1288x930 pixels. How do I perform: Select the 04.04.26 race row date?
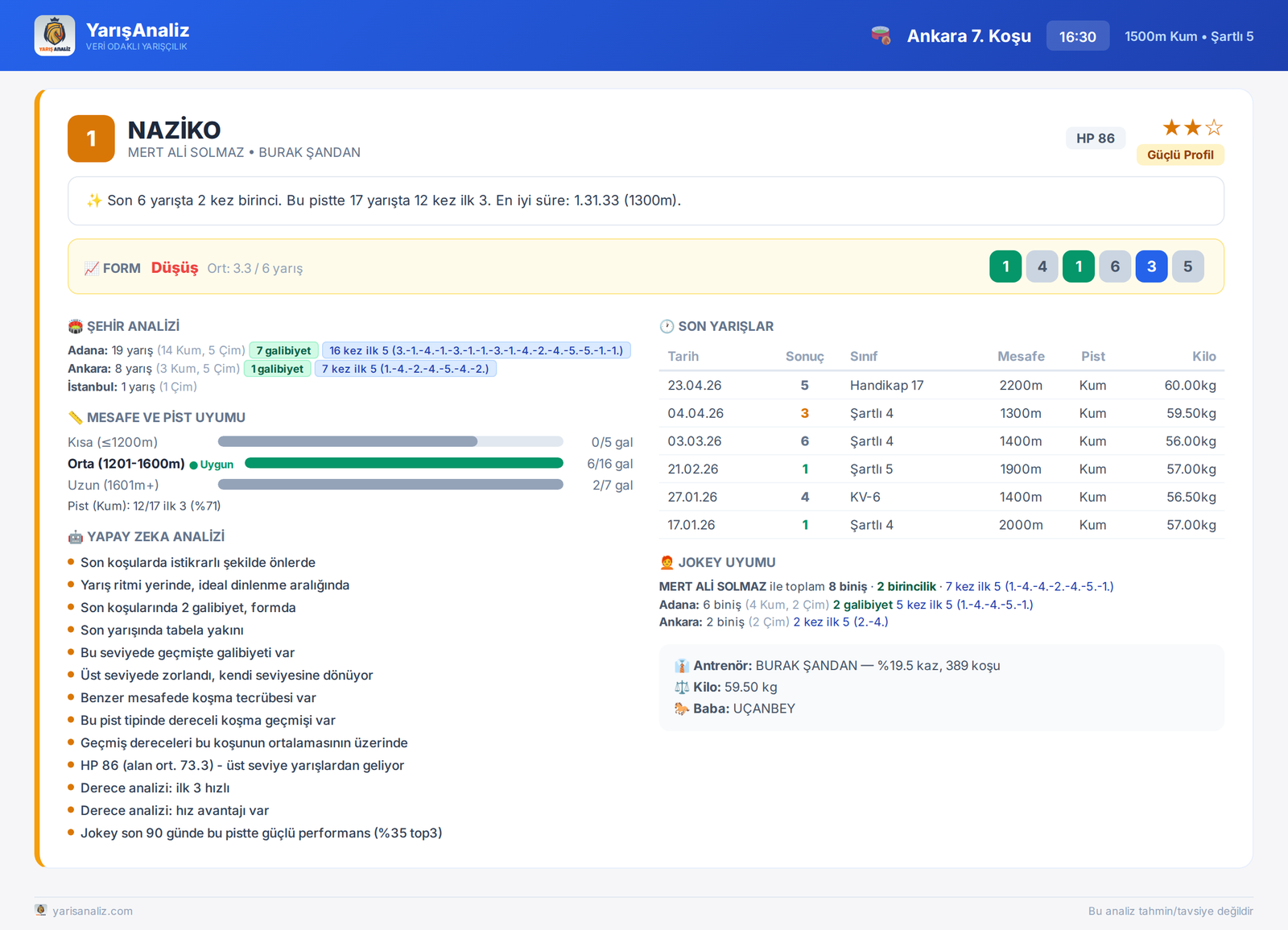coord(696,413)
